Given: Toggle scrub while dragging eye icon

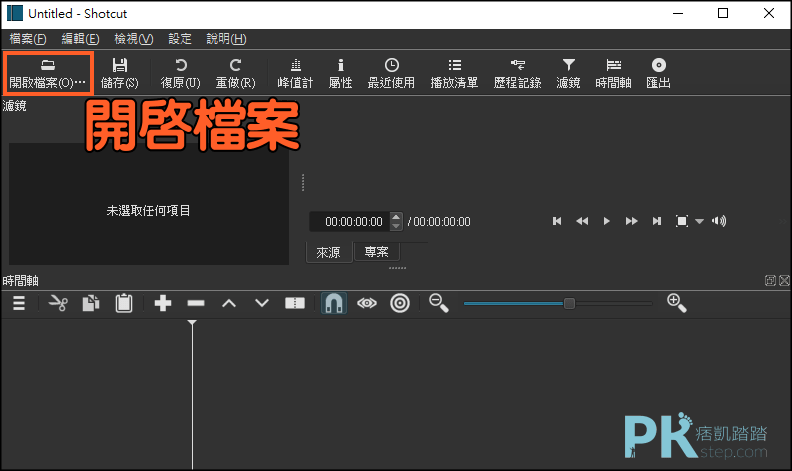Looking at the screenshot, I should click(367, 303).
